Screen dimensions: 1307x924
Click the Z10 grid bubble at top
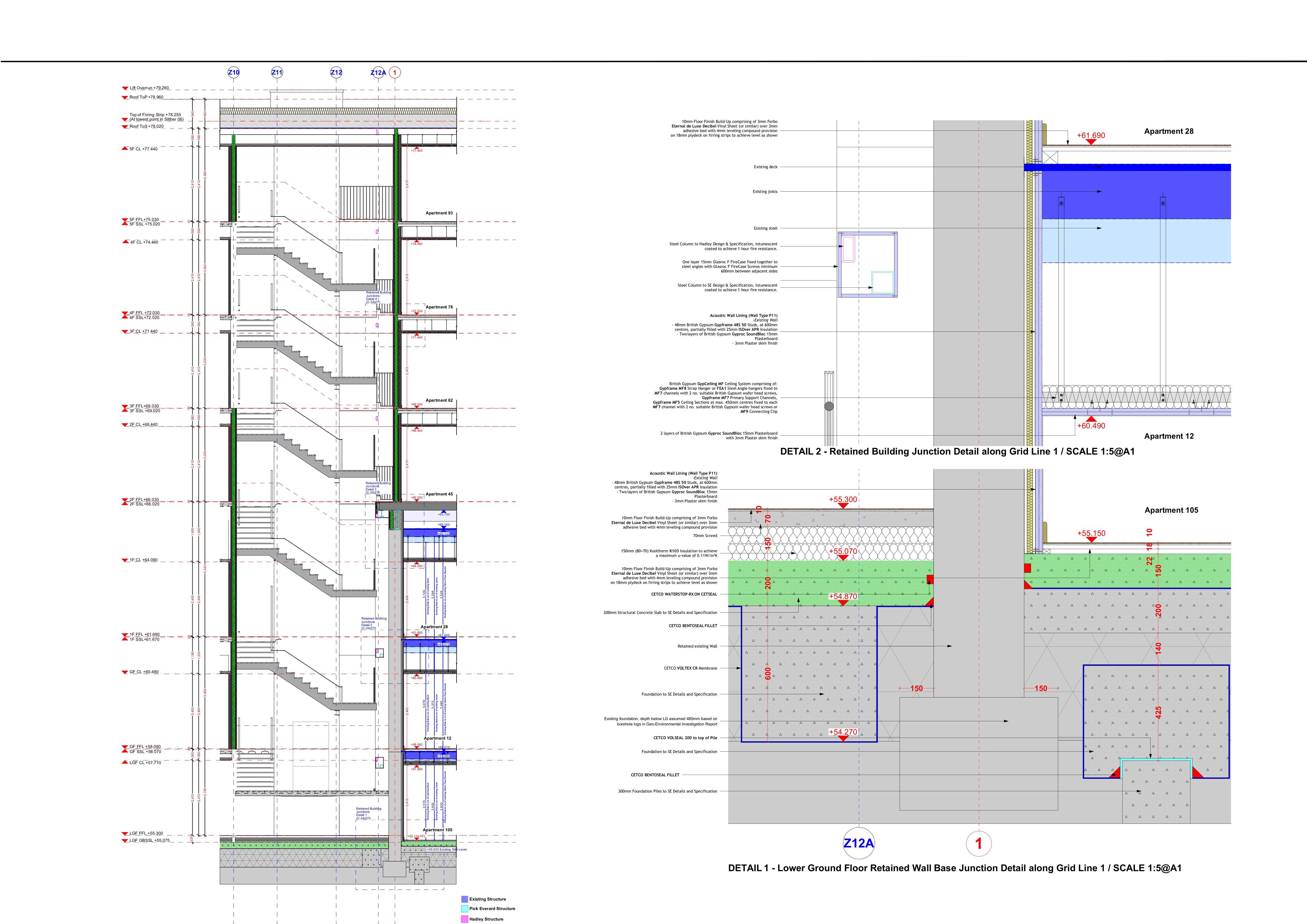click(x=233, y=72)
